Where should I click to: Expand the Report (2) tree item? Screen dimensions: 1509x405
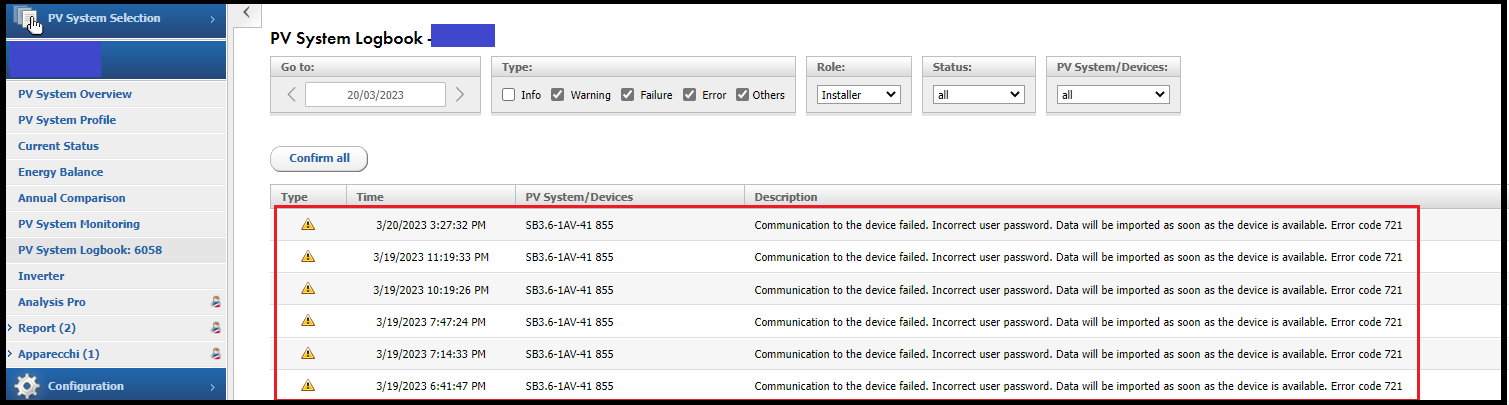pyautogui.click(x=9, y=327)
